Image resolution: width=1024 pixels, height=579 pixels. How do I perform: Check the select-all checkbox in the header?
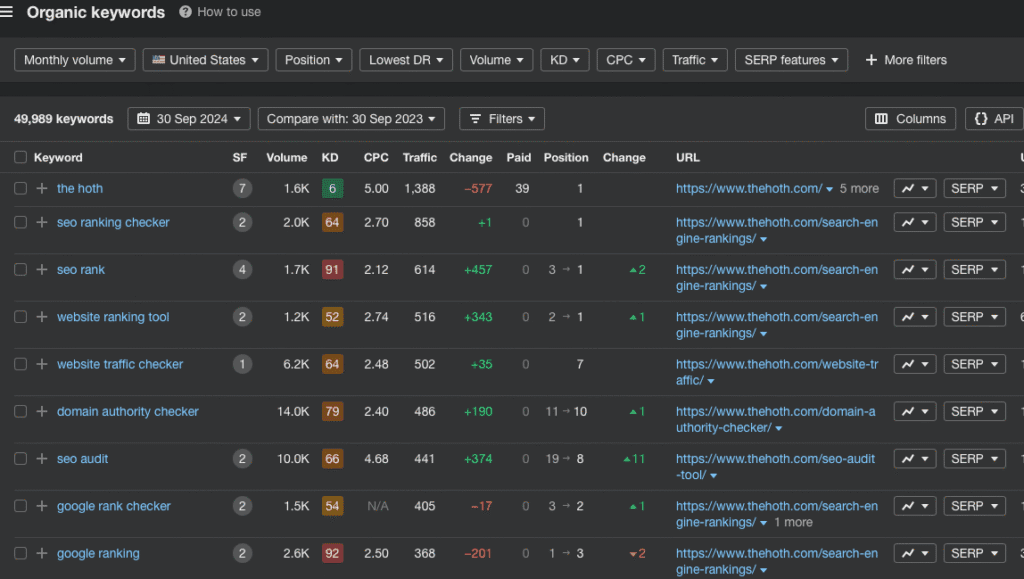[x=21, y=157]
